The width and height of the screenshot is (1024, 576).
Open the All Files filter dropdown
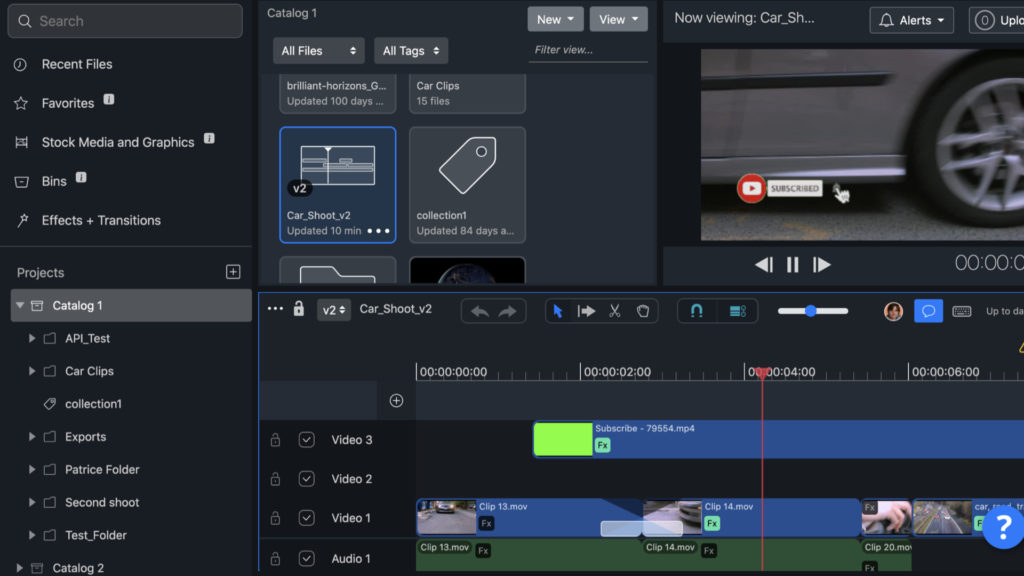(318, 51)
